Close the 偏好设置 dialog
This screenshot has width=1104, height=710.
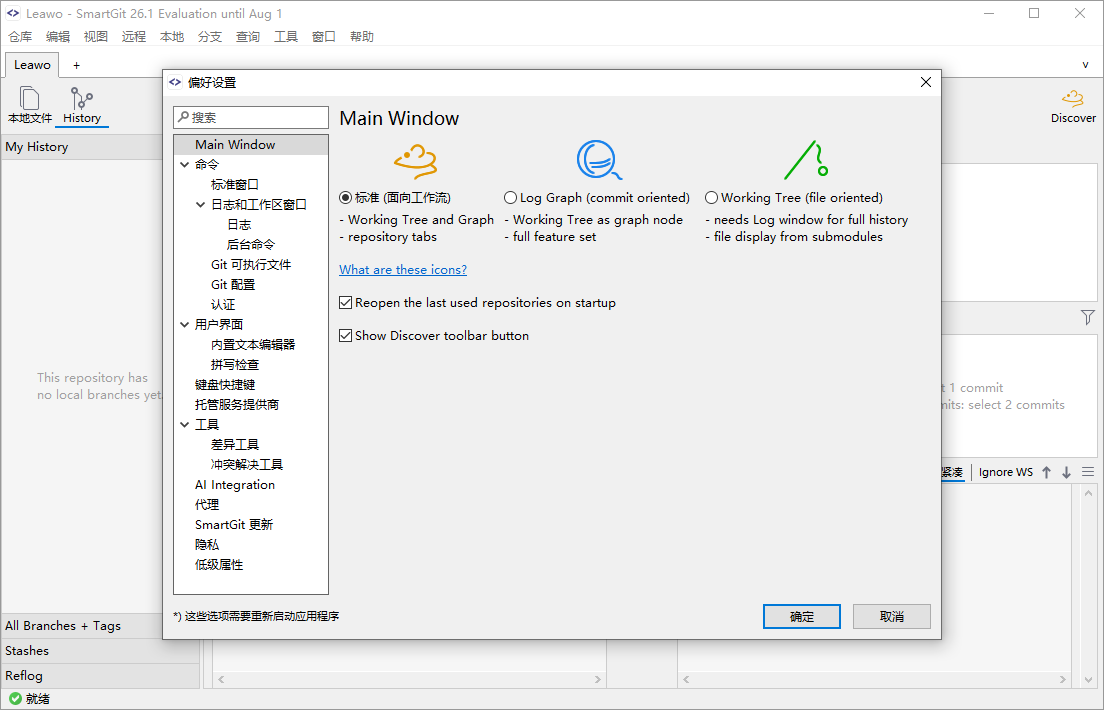pyautogui.click(x=926, y=82)
